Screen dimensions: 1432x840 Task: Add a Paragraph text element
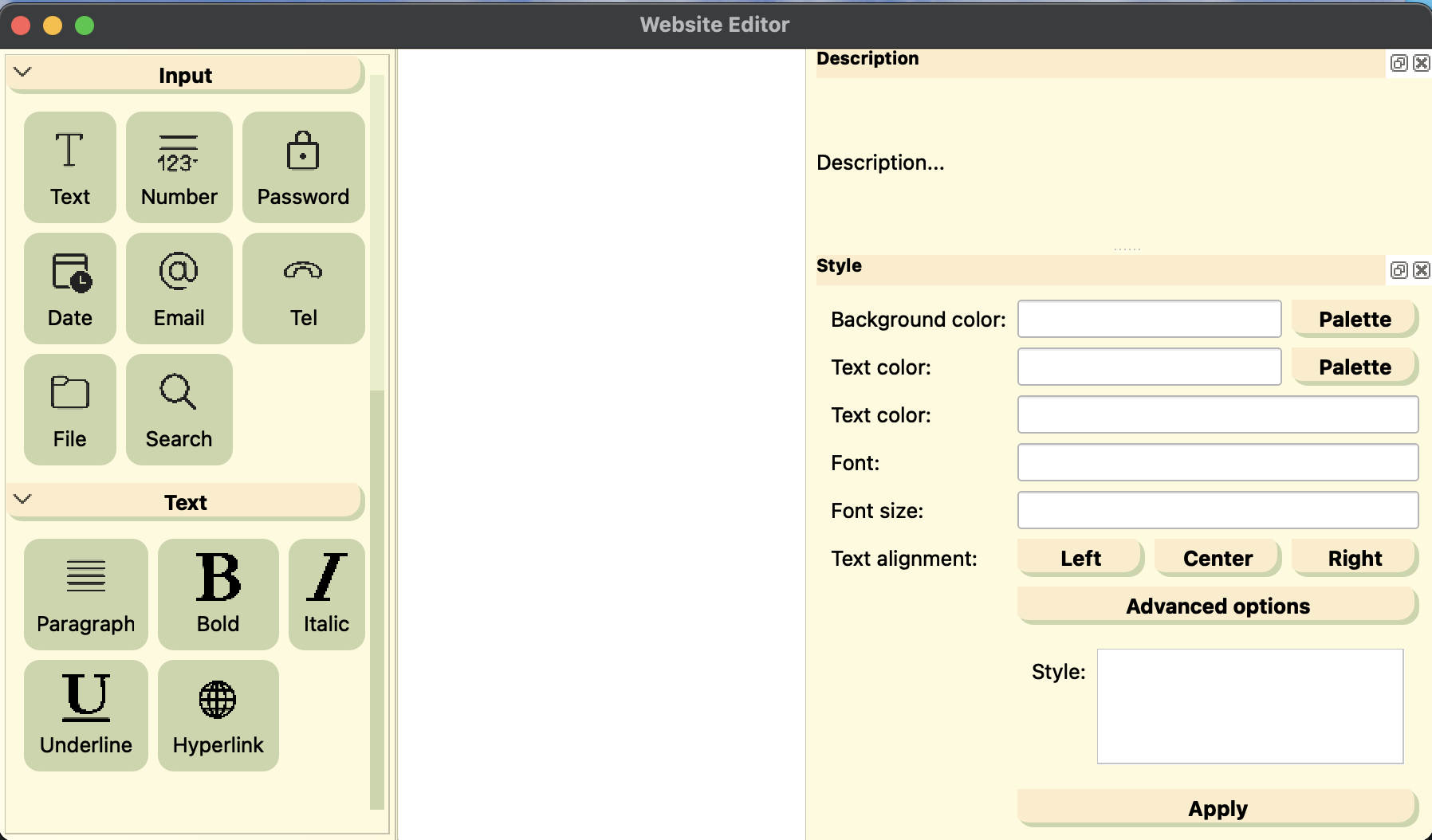tap(86, 595)
